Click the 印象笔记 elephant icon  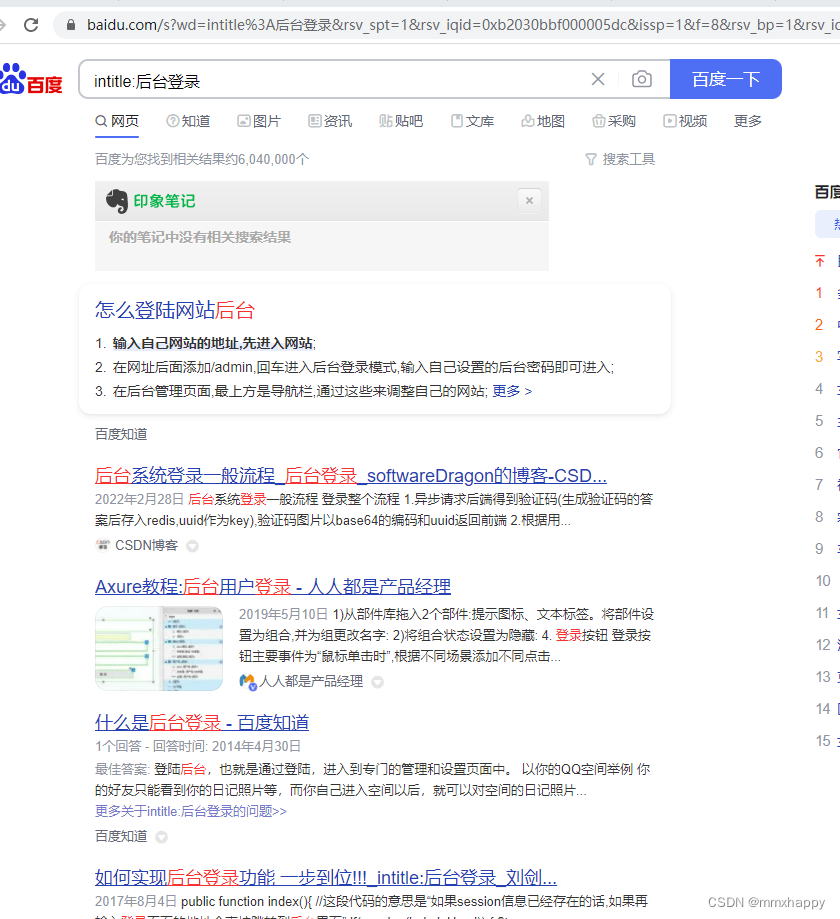tap(117, 201)
